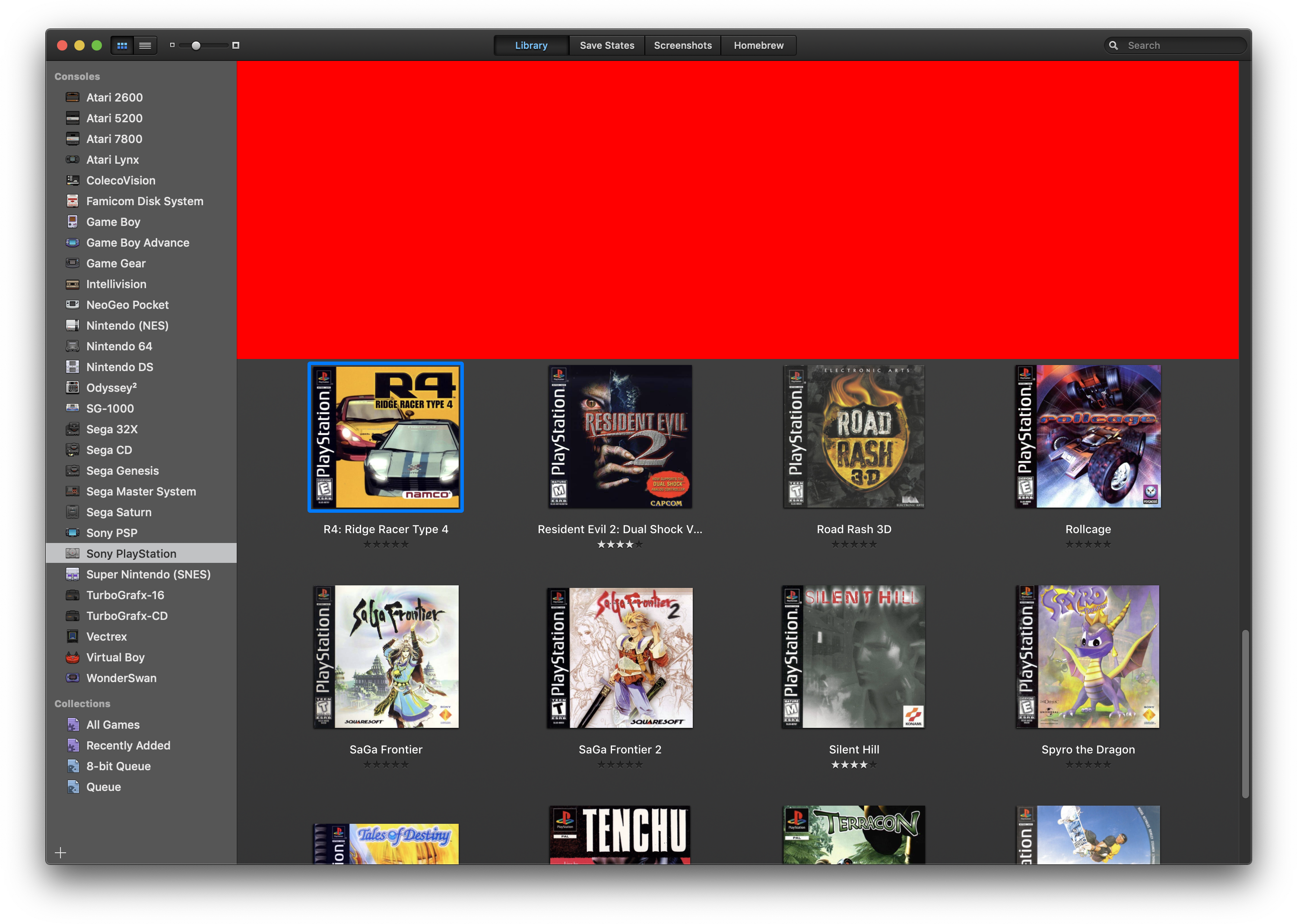
Task: Select Nintendo 64 console icon
Action: click(x=73, y=346)
